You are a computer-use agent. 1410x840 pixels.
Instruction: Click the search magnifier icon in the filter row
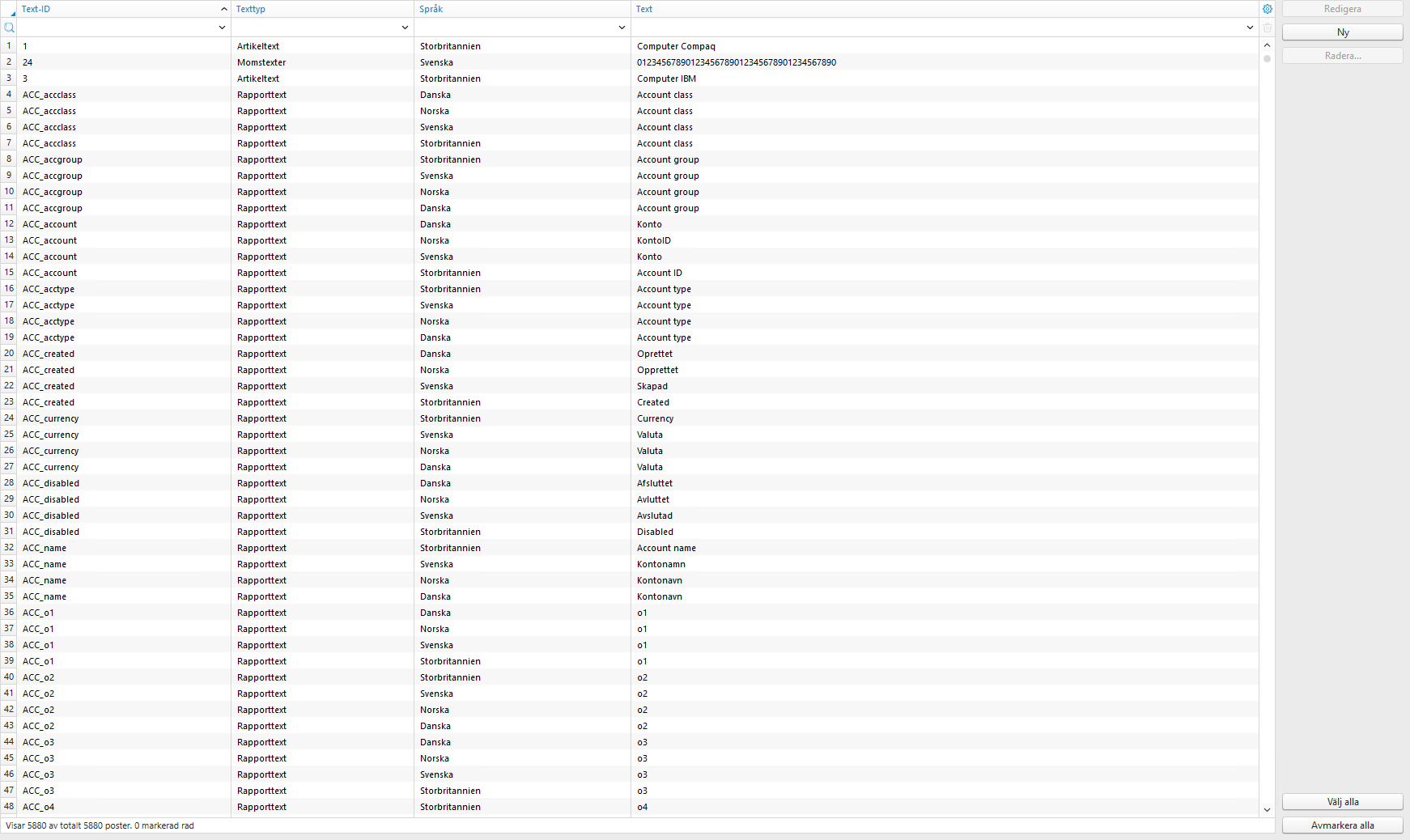tap(9, 28)
